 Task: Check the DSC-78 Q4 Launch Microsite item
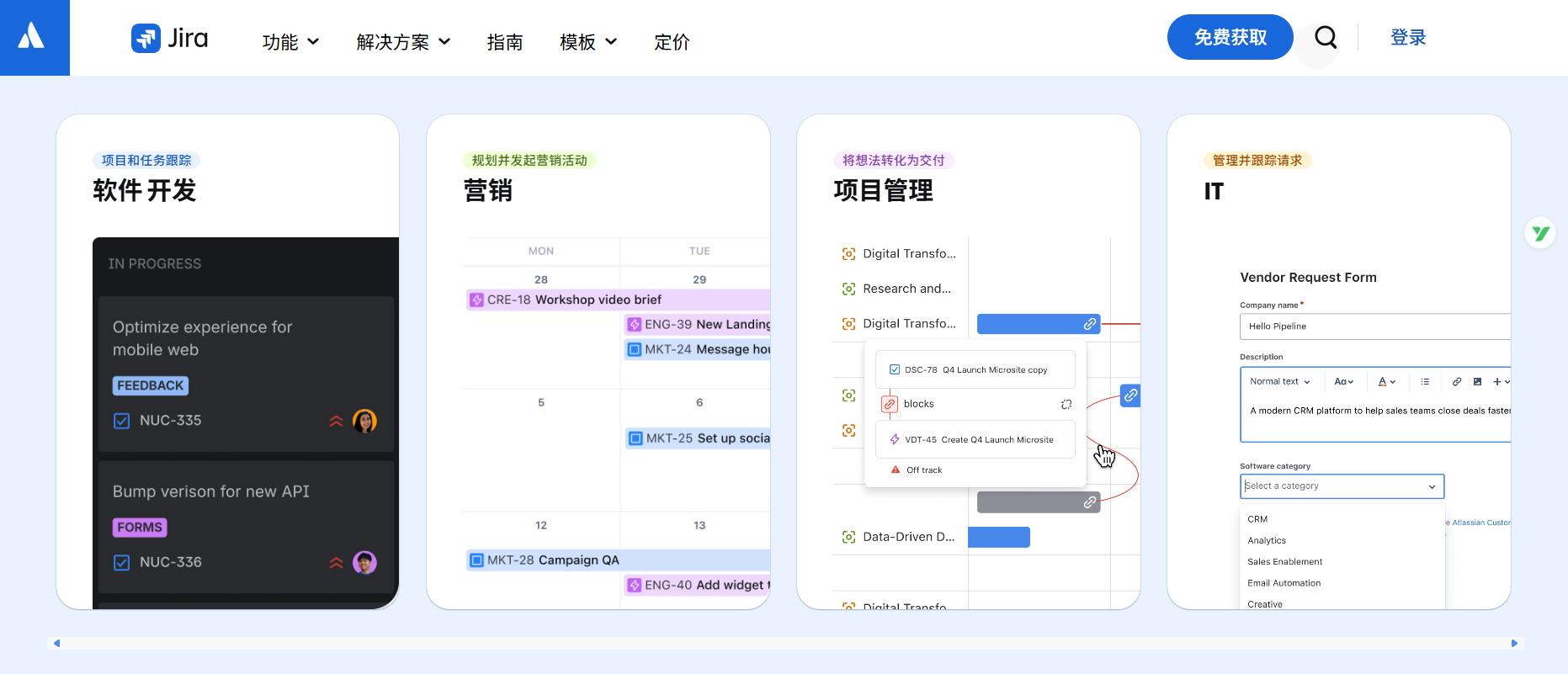click(895, 369)
